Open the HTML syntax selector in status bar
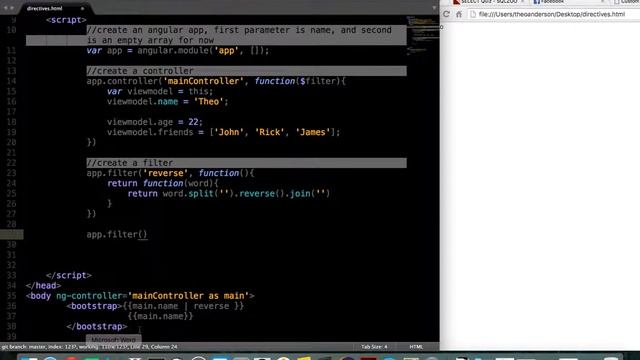This screenshot has height=360, width=640. [x=416, y=347]
